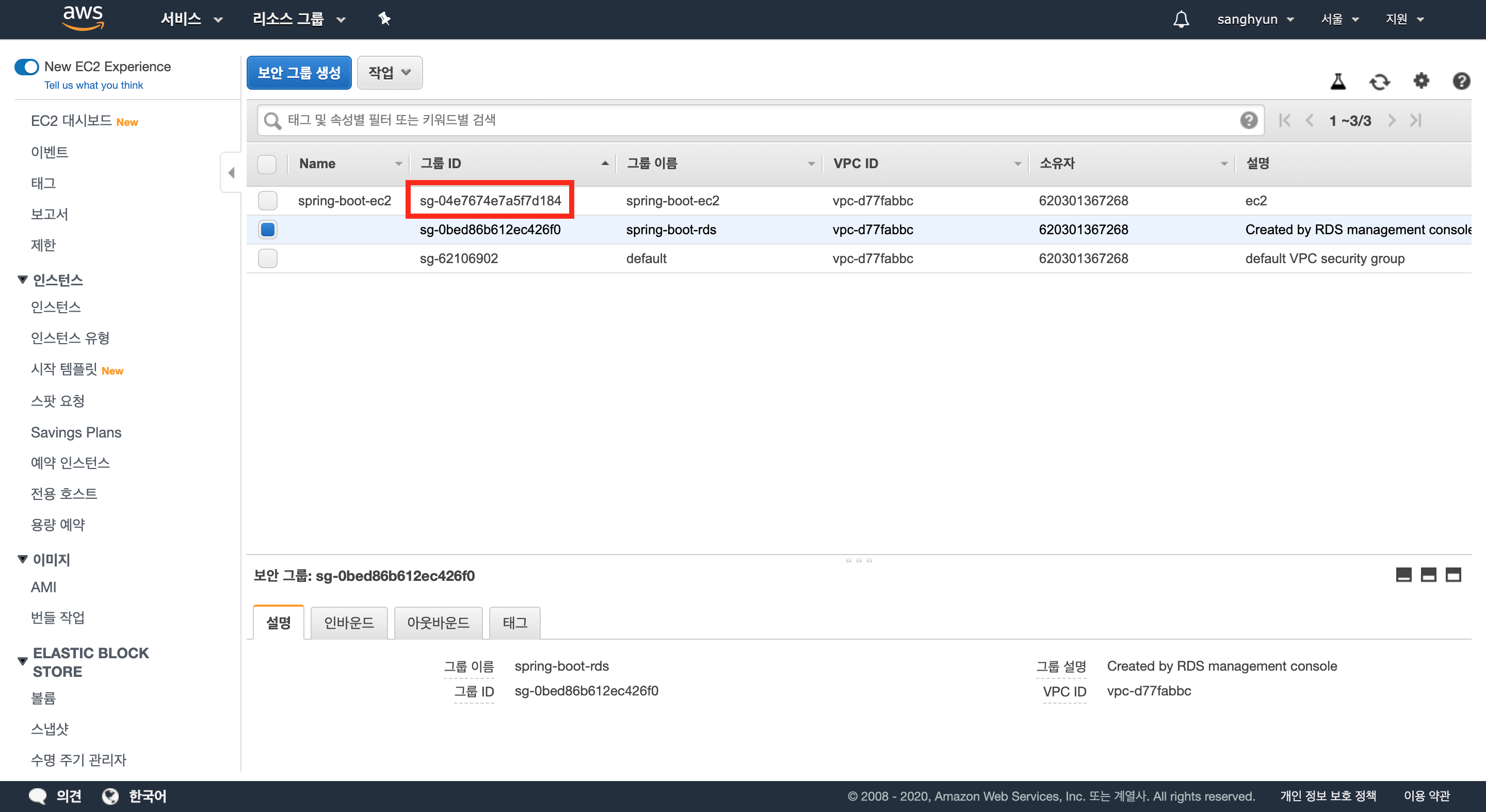This screenshot has width=1486, height=812.
Task: Click the Tell us what you think link
Action: [x=93, y=85]
